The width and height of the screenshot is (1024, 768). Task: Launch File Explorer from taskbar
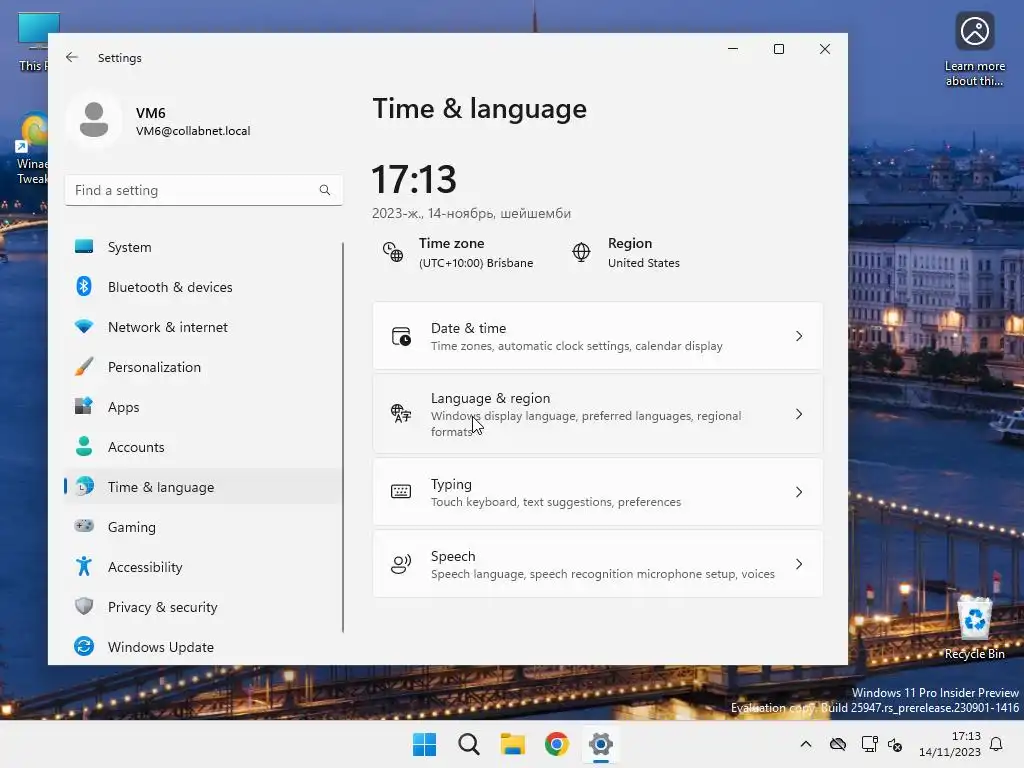[513, 744]
